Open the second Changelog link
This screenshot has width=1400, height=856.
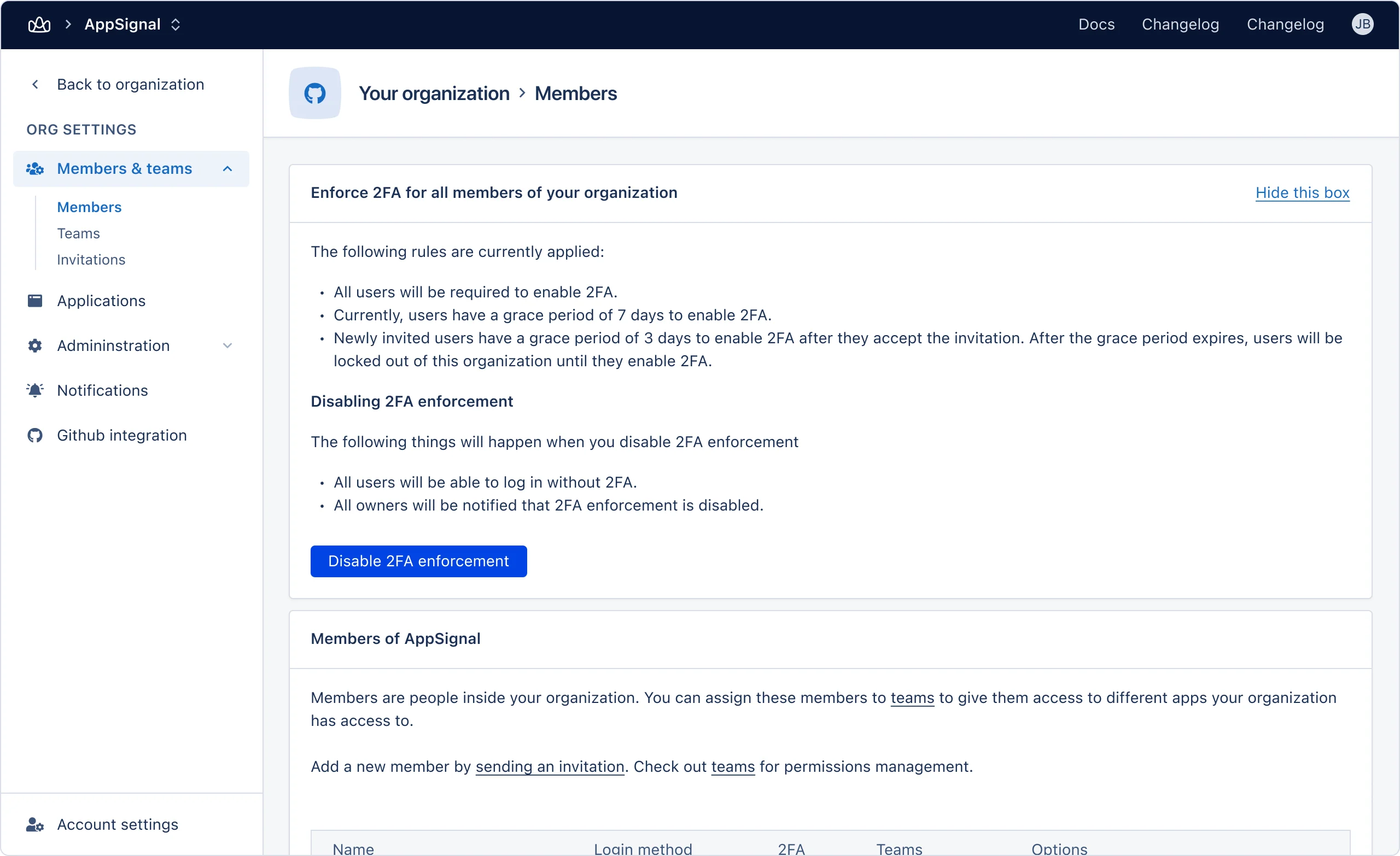(1285, 25)
